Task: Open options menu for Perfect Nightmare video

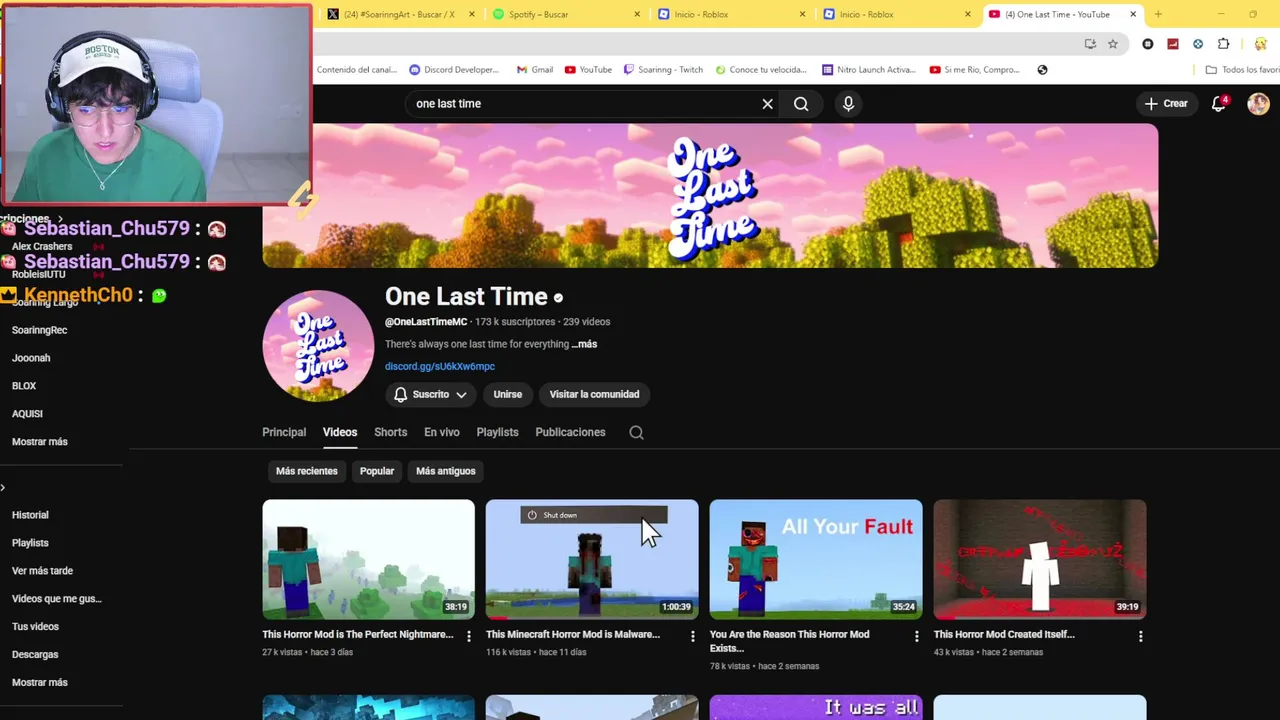Action: click(469, 636)
